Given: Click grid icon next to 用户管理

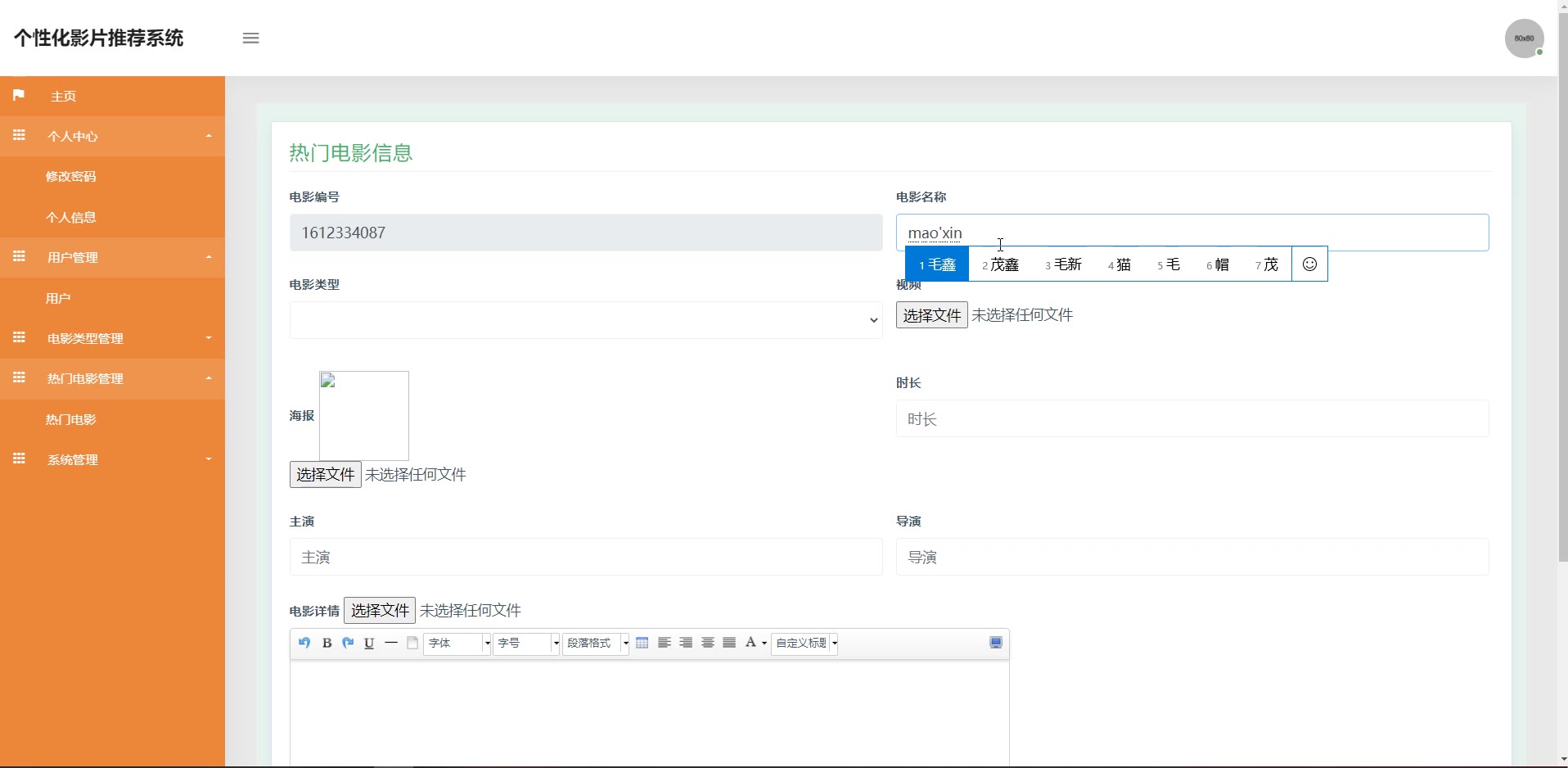Looking at the screenshot, I should tap(19, 256).
